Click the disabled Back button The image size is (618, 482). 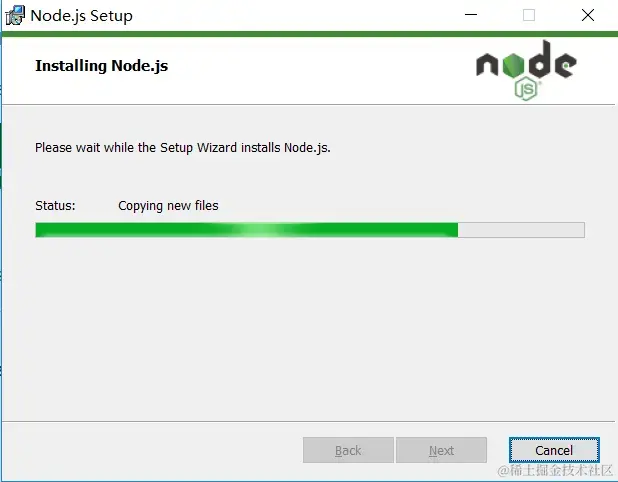point(348,450)
